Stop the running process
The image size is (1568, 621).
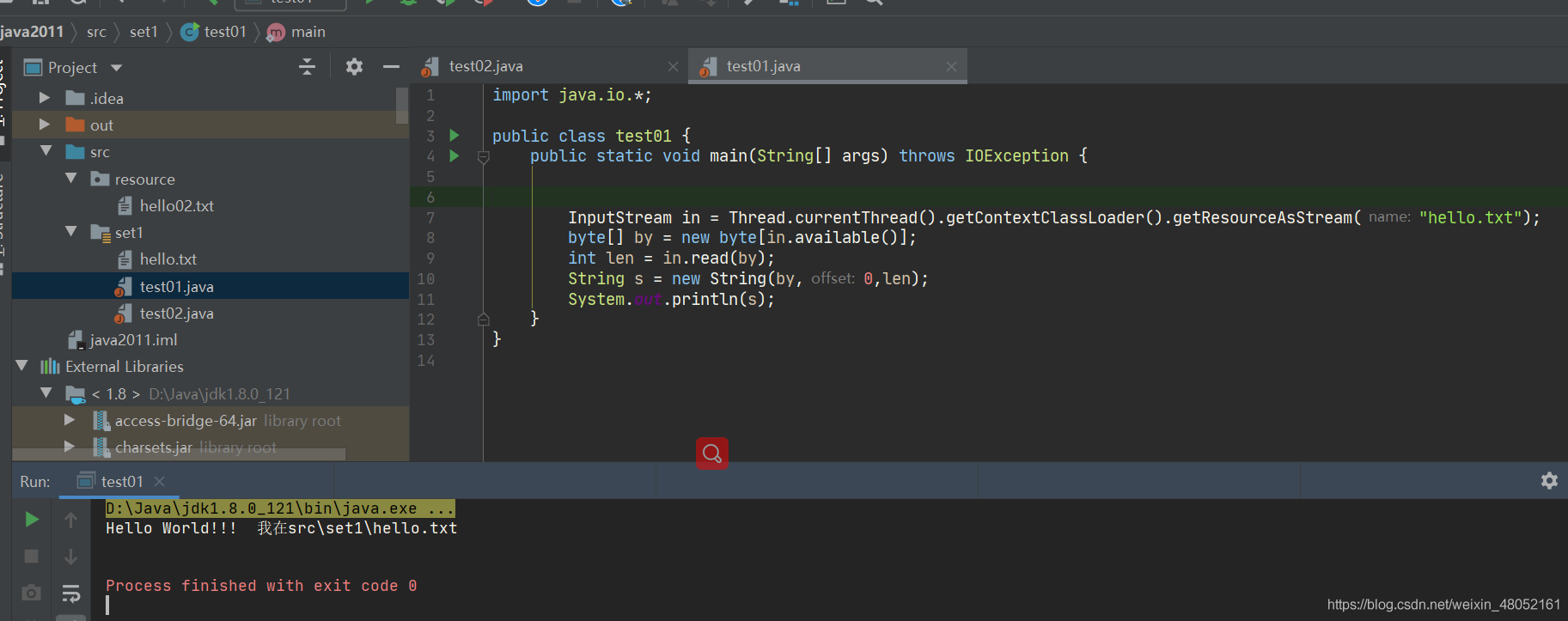31,557
